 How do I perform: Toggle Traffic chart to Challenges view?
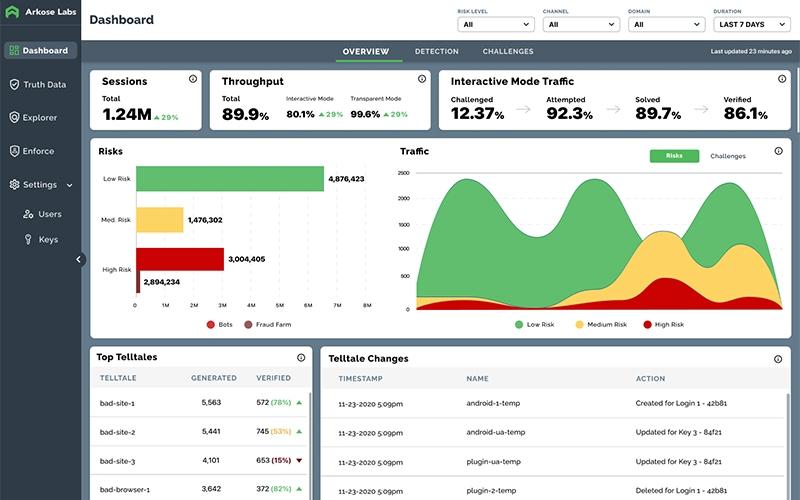click(728, 156)
